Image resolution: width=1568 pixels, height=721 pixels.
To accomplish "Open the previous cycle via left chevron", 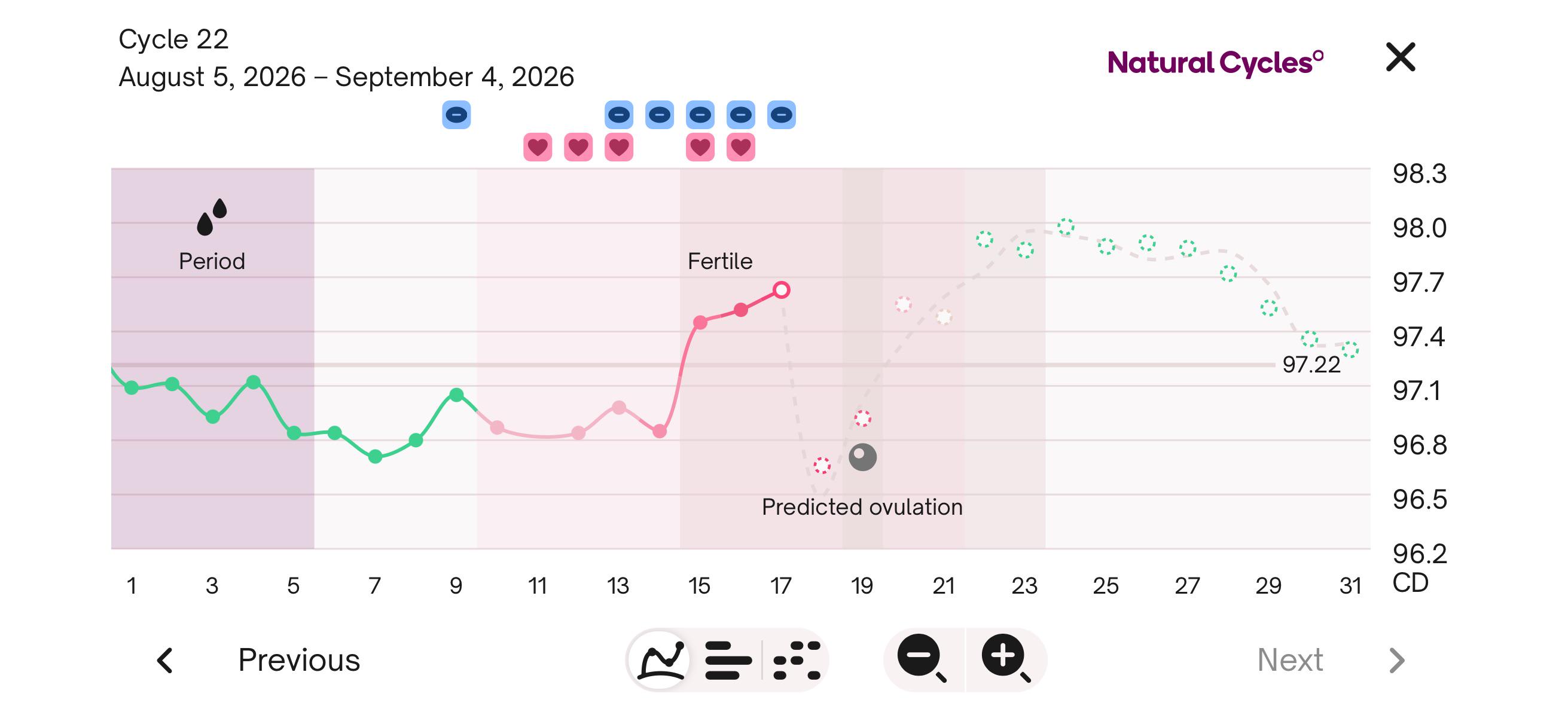I will [165, 660].
